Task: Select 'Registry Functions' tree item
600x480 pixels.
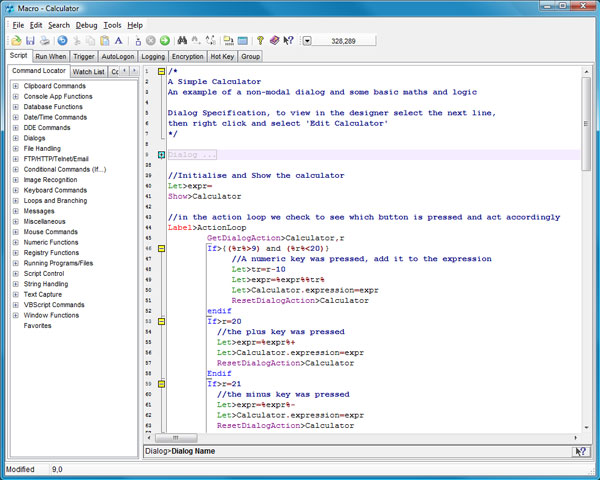Action: tap(51, 253)
